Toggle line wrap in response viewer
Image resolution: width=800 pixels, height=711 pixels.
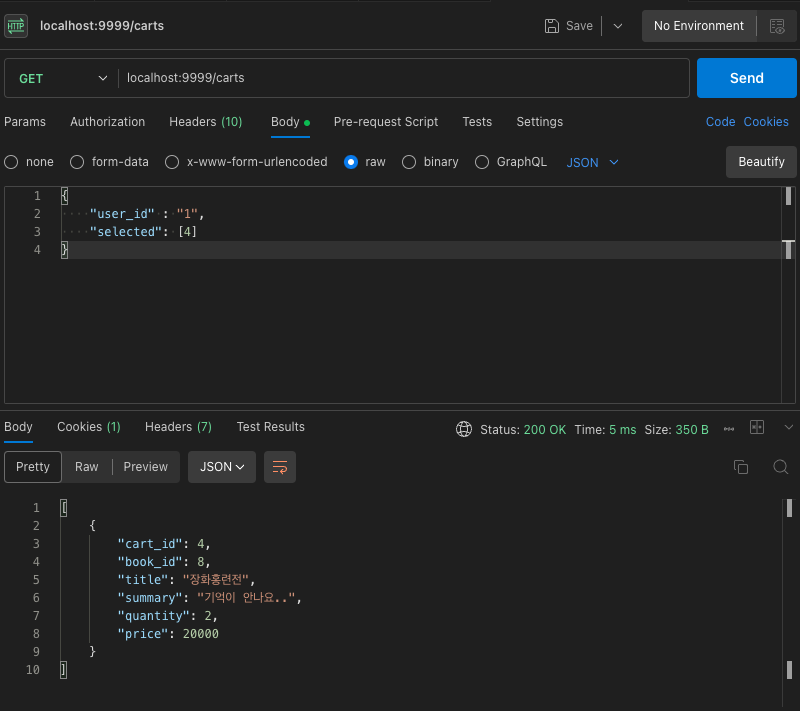(x=280, y=467)
